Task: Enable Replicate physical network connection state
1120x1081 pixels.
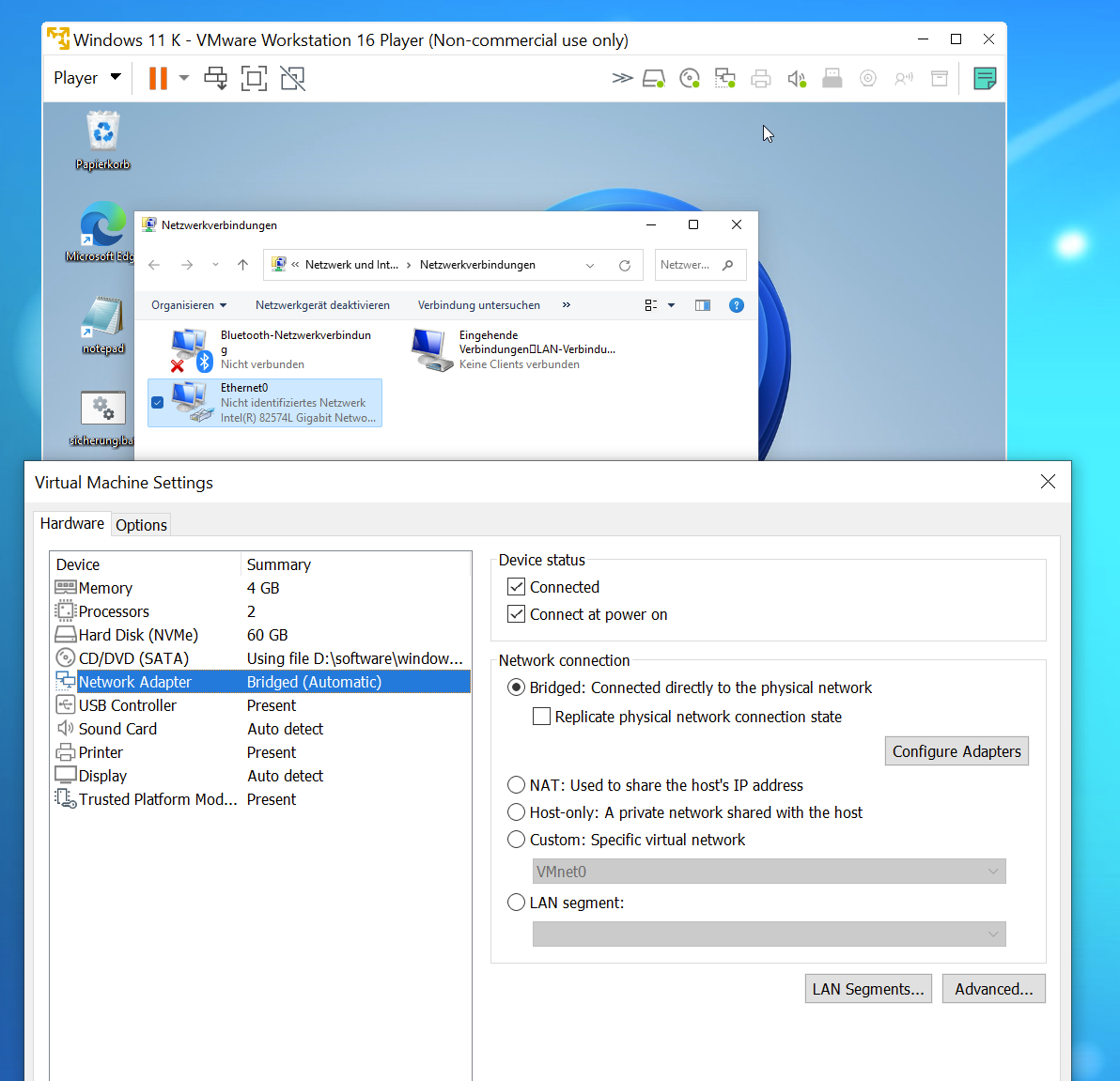Action: (x=541, y=717)
